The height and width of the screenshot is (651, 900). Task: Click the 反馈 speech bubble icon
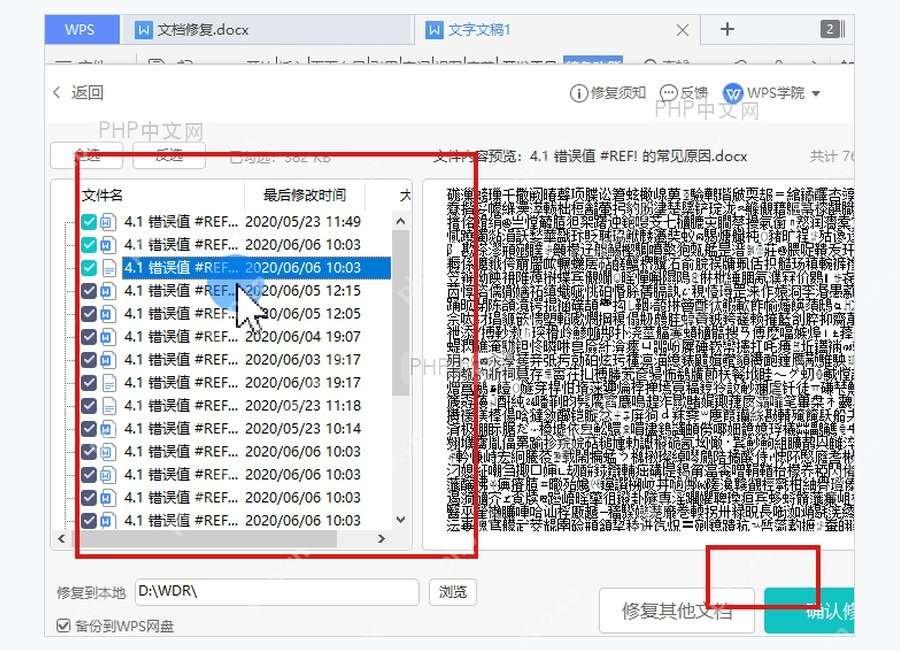(668, 93)
